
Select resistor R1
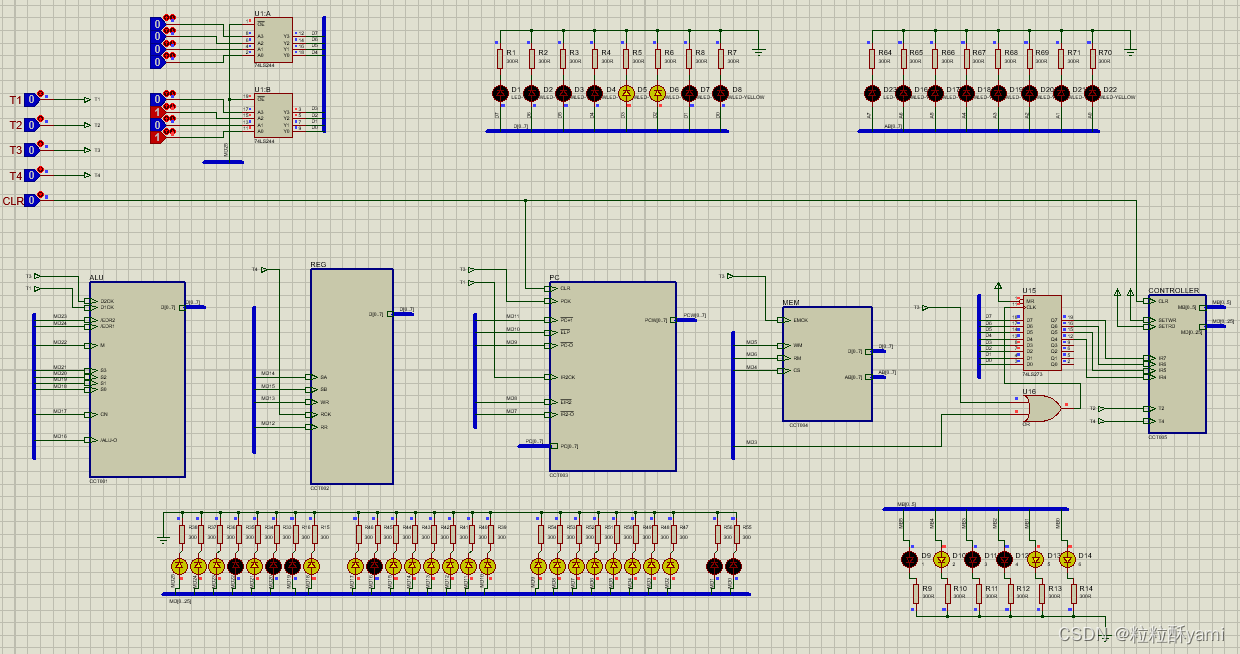coord(501,57)
